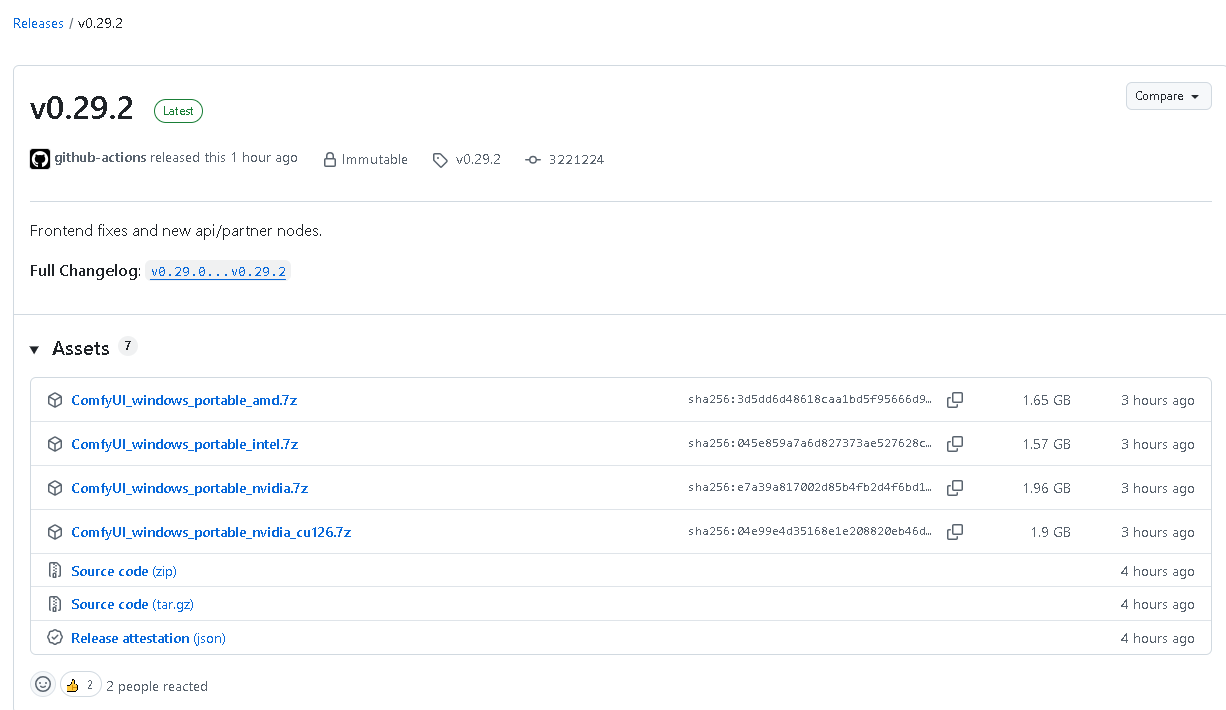Click sha256:e7a39a817002d85b4fb2d4f6bd1 hash text

coord(810,488)
